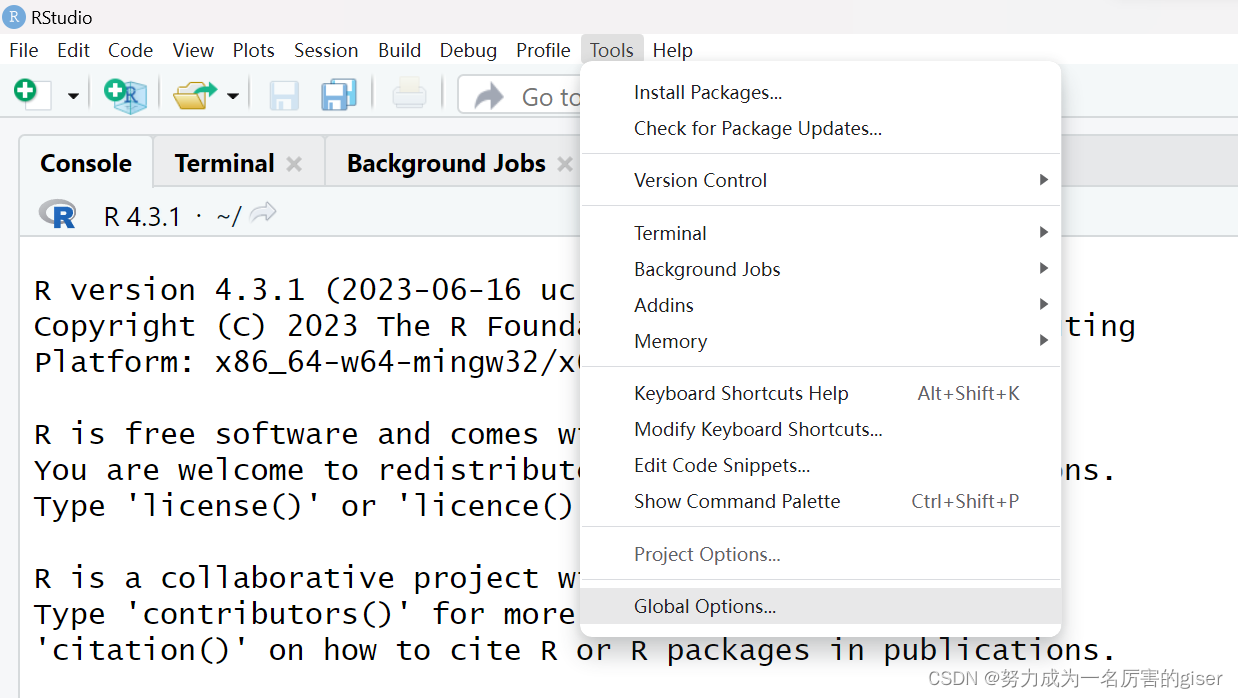Choose Edit Code Snippets...
Image resolution: width=1238 pixels, height=698 pixels.
click(820, 465)
